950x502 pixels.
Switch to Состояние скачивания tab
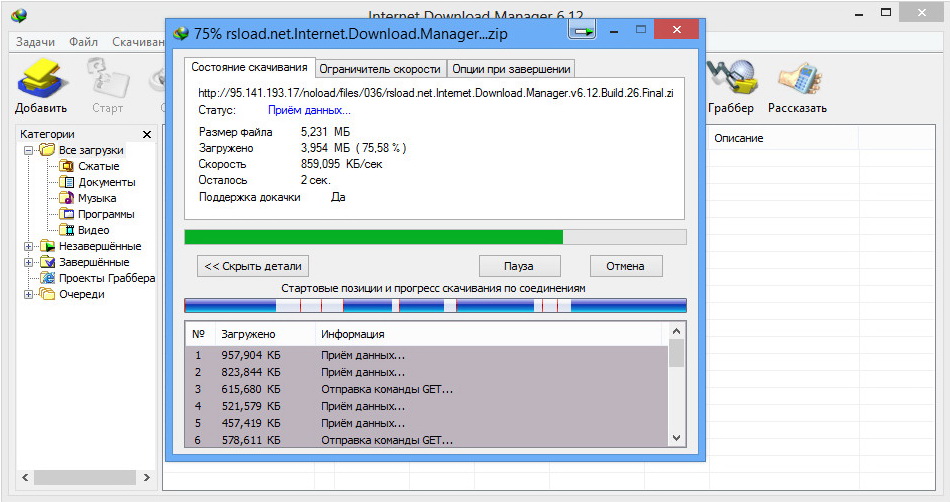[250, 67]
